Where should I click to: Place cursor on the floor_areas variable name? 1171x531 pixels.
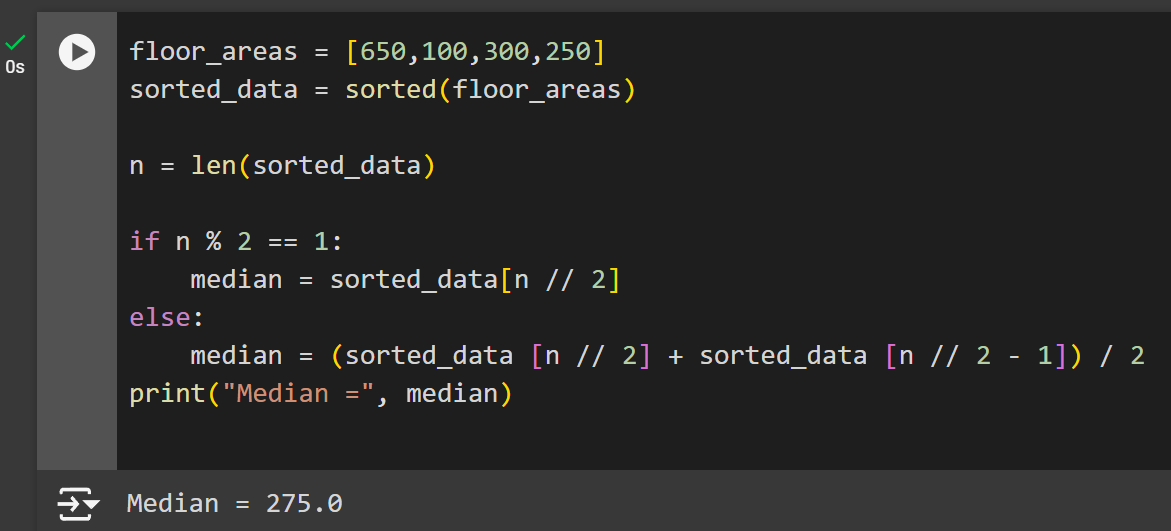click(x=213, y=51)
